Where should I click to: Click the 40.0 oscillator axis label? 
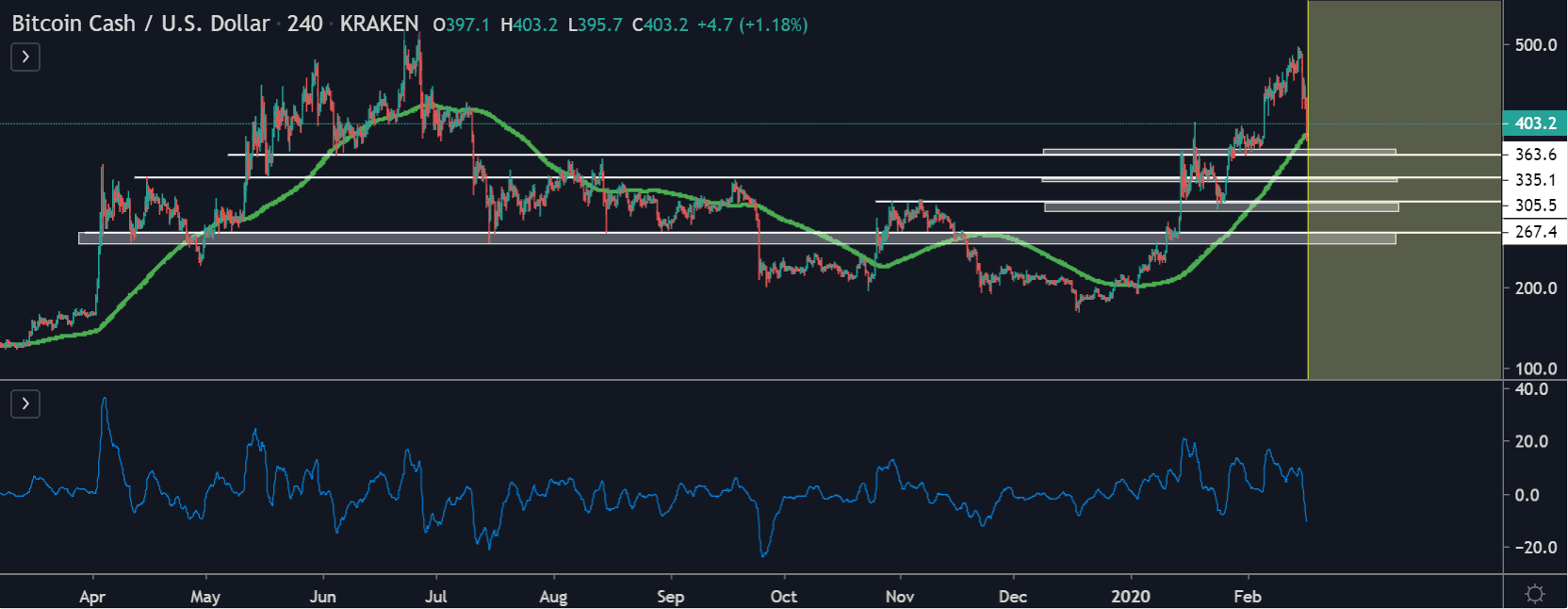pos(1531,389)
